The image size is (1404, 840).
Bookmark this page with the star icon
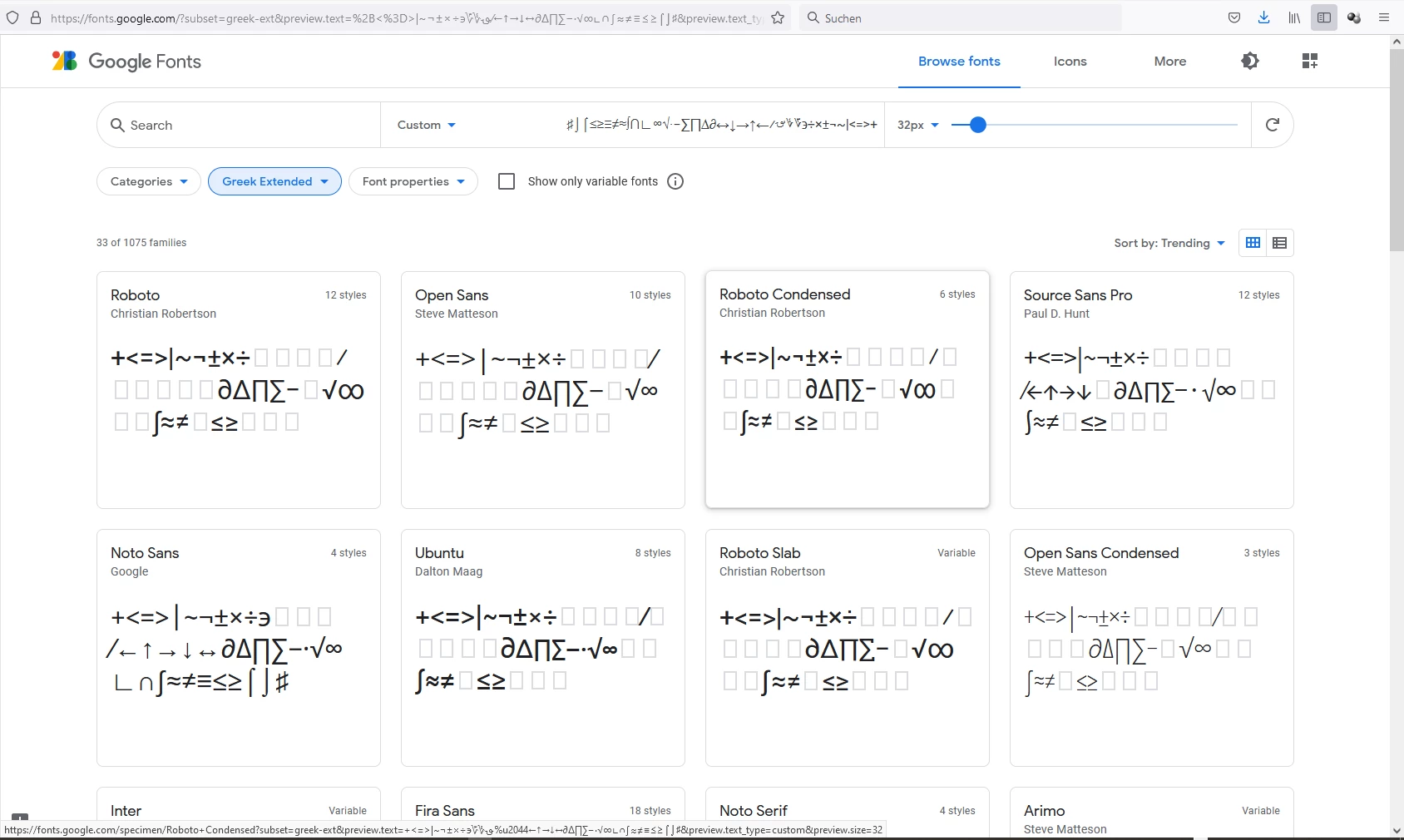(778, 17)
